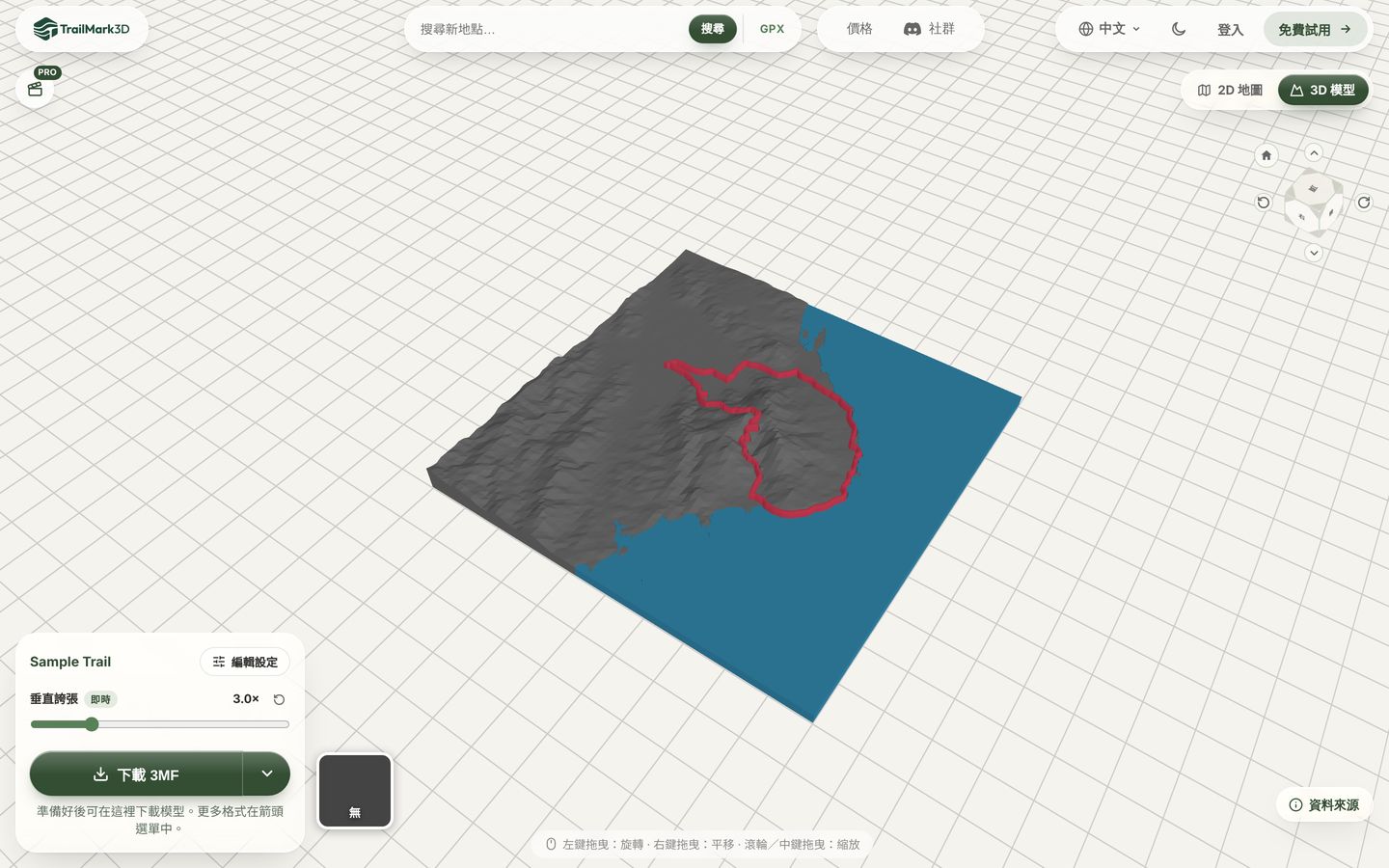Click the 即時 live badge
1389x868 pixels.
tap(100, 699)
